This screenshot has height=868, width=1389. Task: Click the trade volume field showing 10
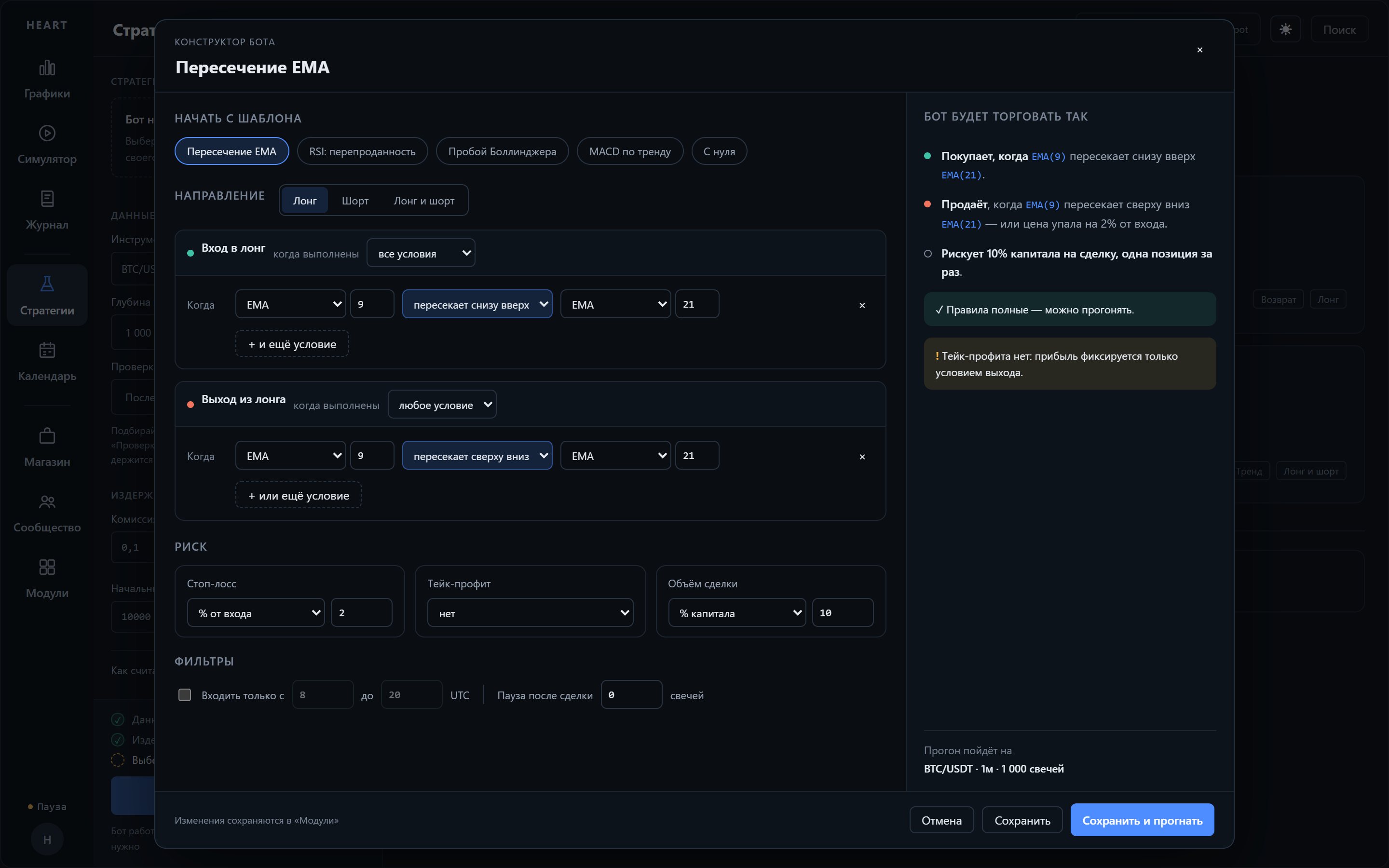pyautogui.click(x=843, y=613)
